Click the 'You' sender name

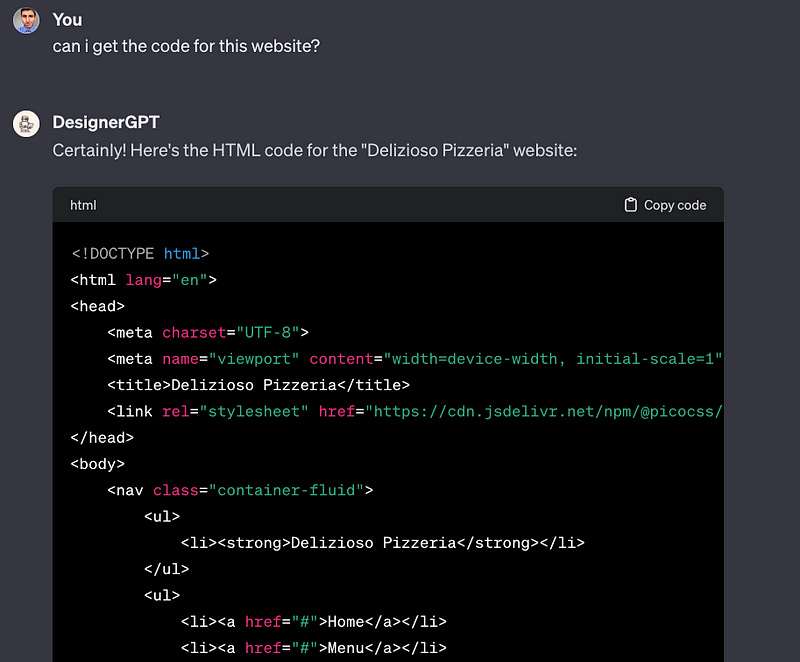click(x=67, y=20)
